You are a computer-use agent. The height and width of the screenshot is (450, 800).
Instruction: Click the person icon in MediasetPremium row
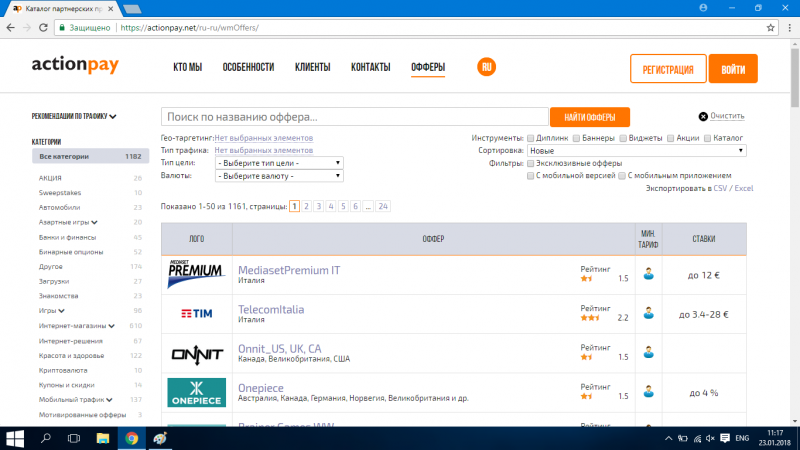pyautogui.click(x=648, y=274)
